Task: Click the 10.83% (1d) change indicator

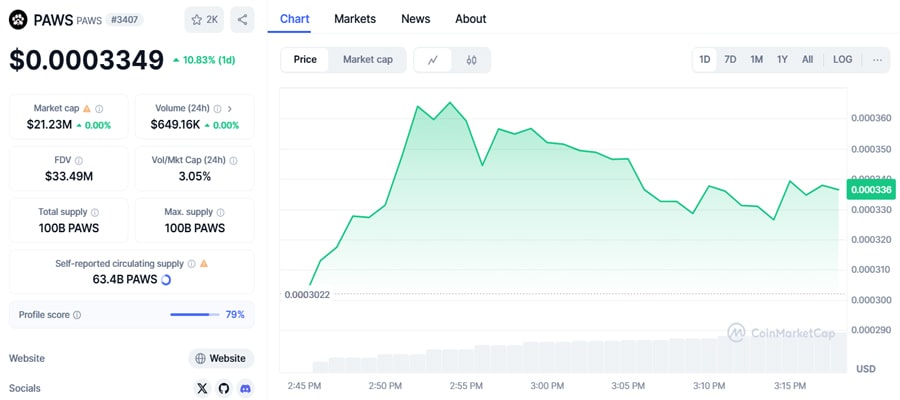Action: [x=204, y=60]
